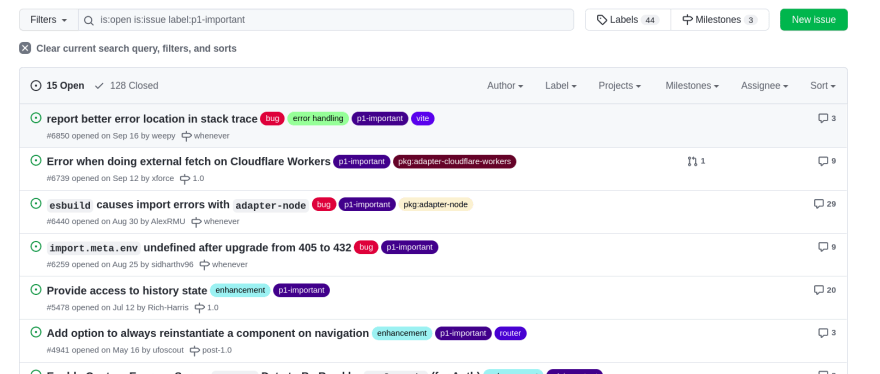Click the bug label on issue #6850
The height and width of the screenshot is (374, 880).
[x=272, y=118]
